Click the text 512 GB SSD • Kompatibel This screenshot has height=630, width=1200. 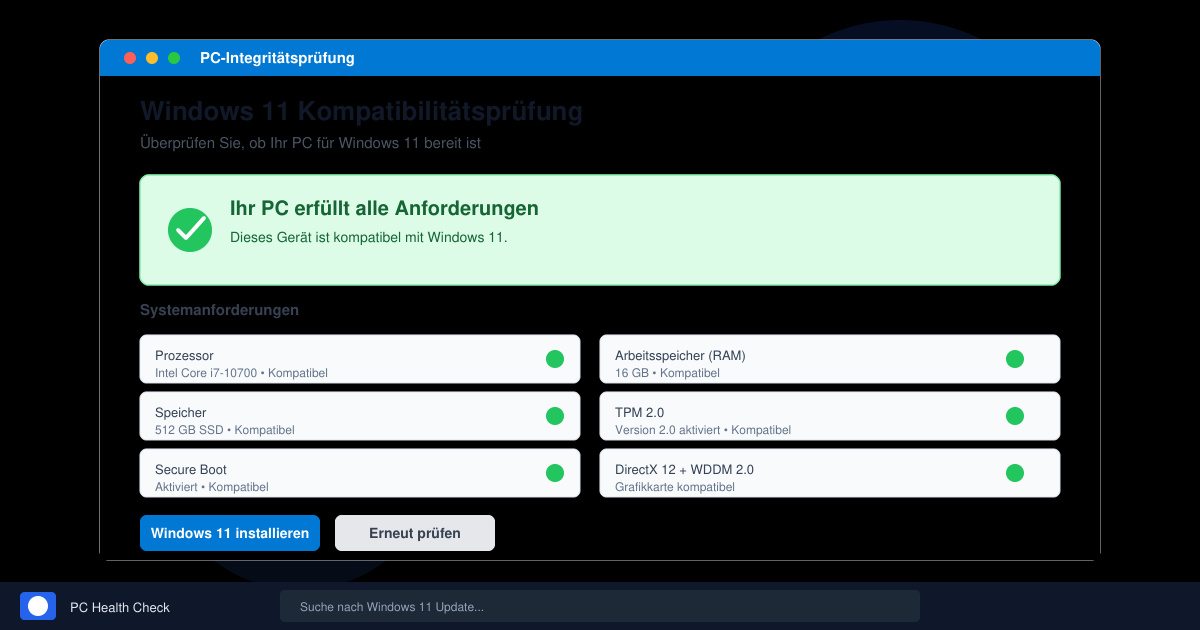pos(225,430)
